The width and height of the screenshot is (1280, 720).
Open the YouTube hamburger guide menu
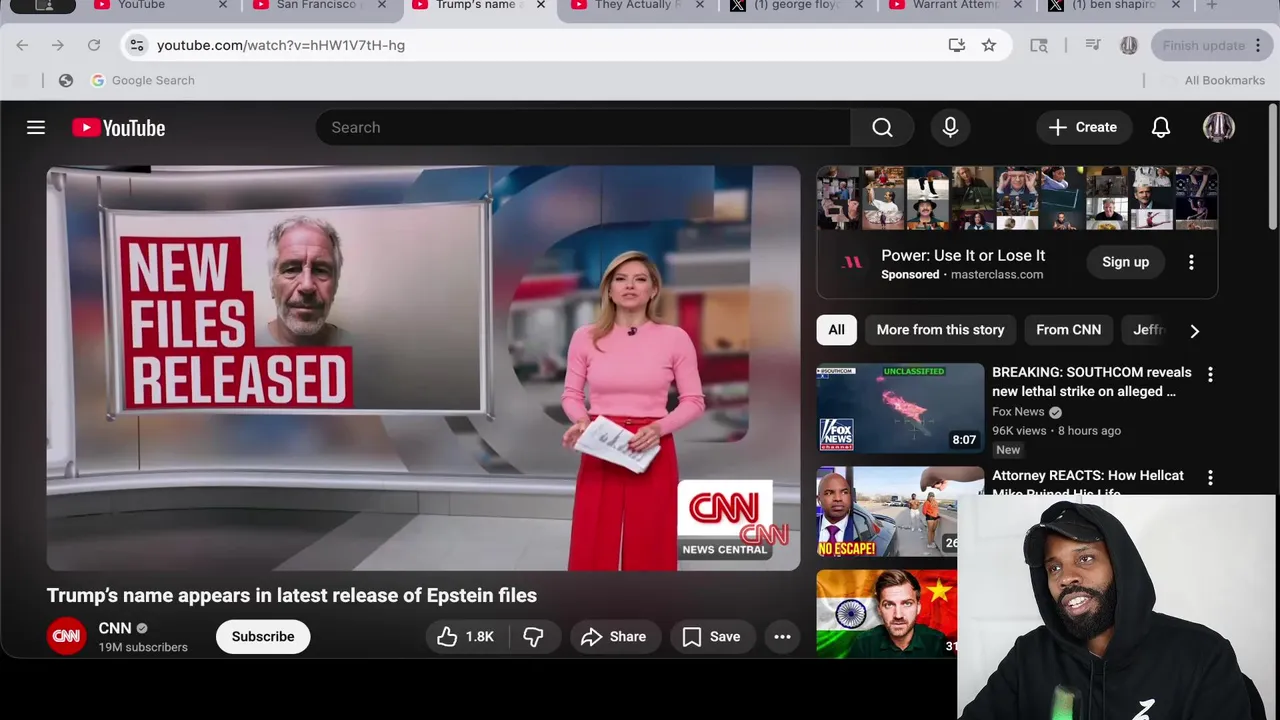36,128
